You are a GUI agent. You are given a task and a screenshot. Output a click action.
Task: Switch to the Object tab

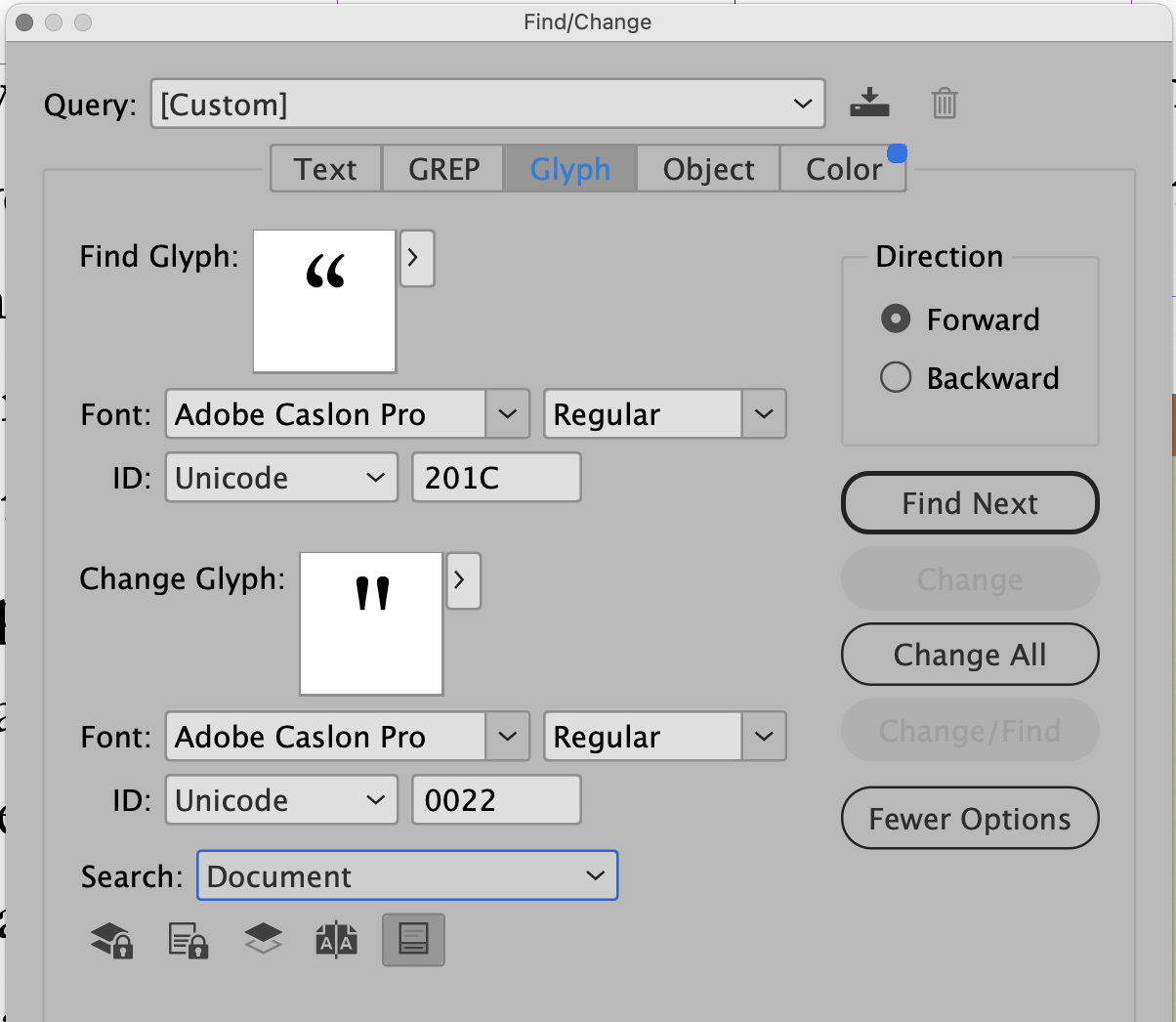[707, 168]
